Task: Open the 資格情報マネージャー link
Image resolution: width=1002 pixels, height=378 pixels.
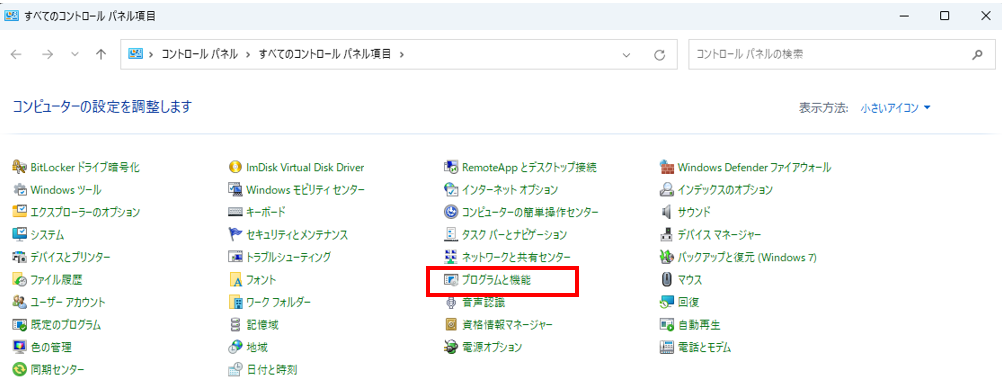Action: point(507,324)
